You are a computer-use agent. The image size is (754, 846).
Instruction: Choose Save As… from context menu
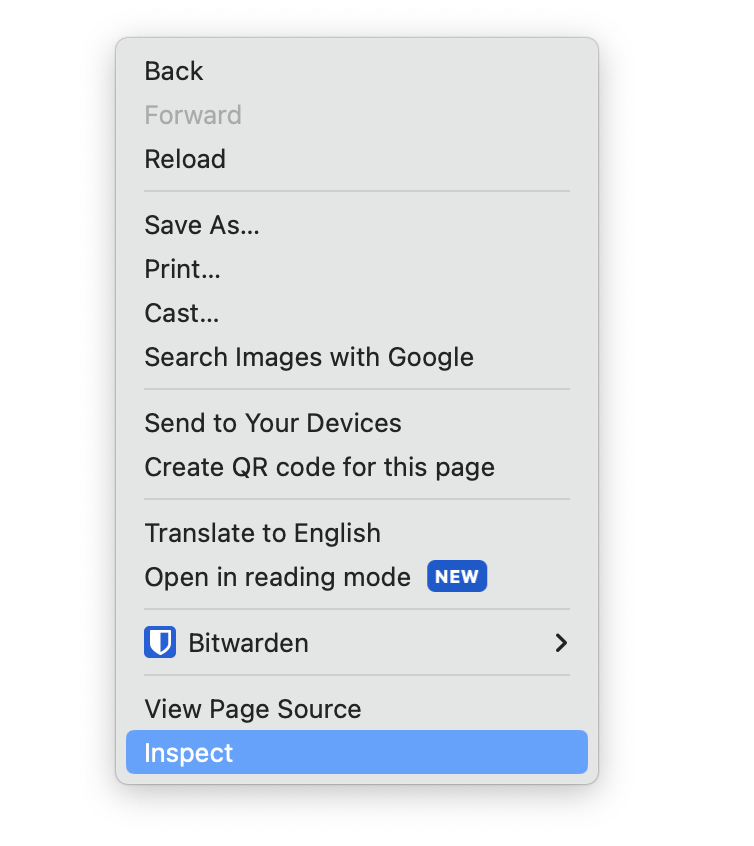(202, 225)
